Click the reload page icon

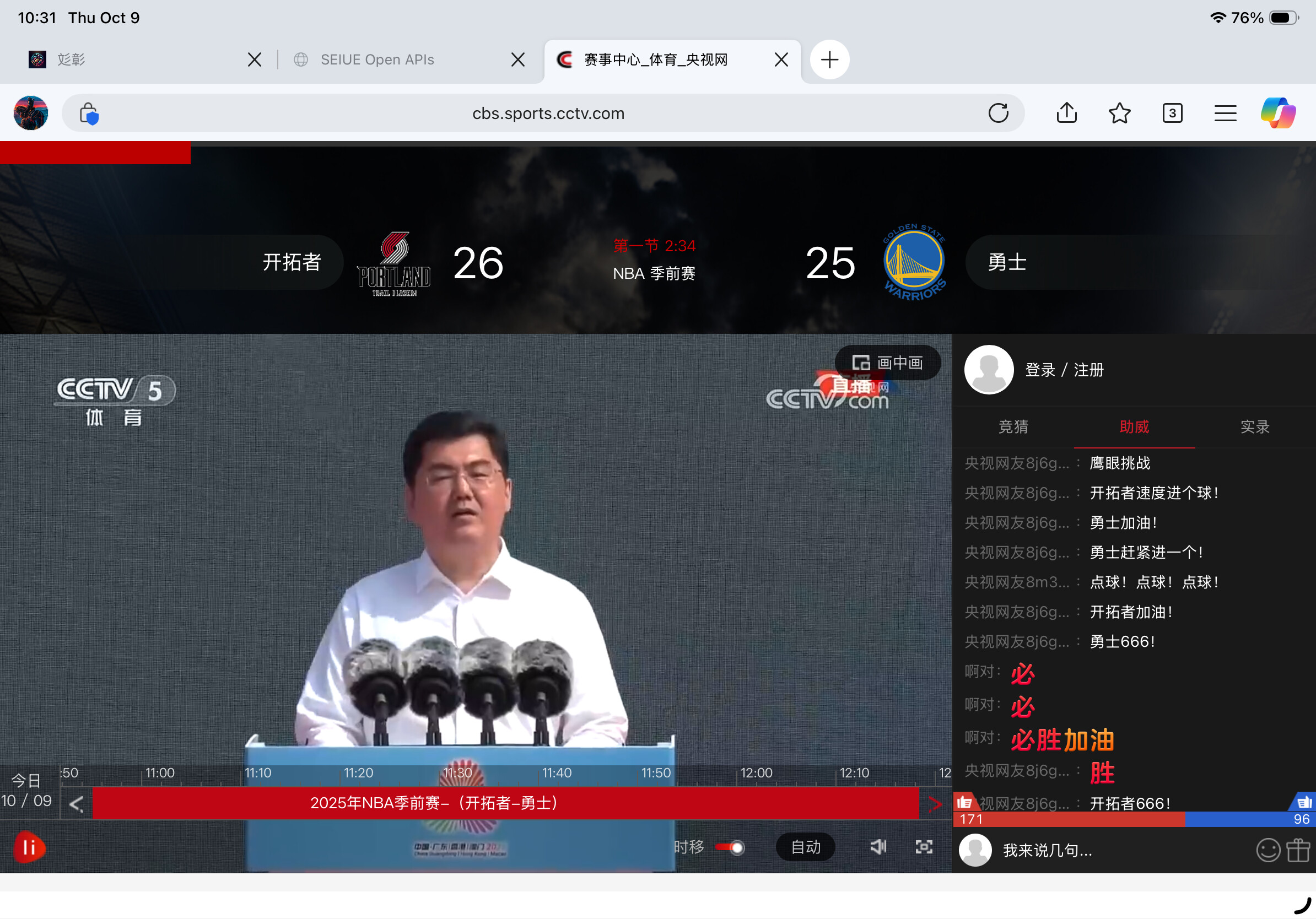pyautogui.click(x=998, y=113)
